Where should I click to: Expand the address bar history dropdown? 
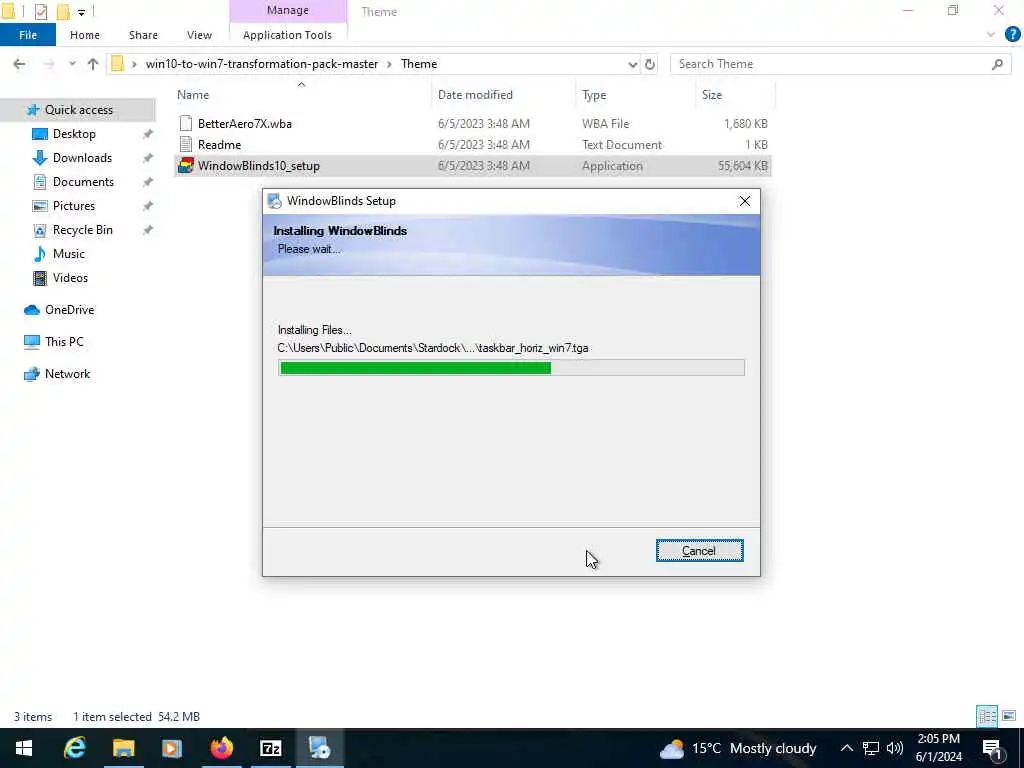[x=632, y=64]
